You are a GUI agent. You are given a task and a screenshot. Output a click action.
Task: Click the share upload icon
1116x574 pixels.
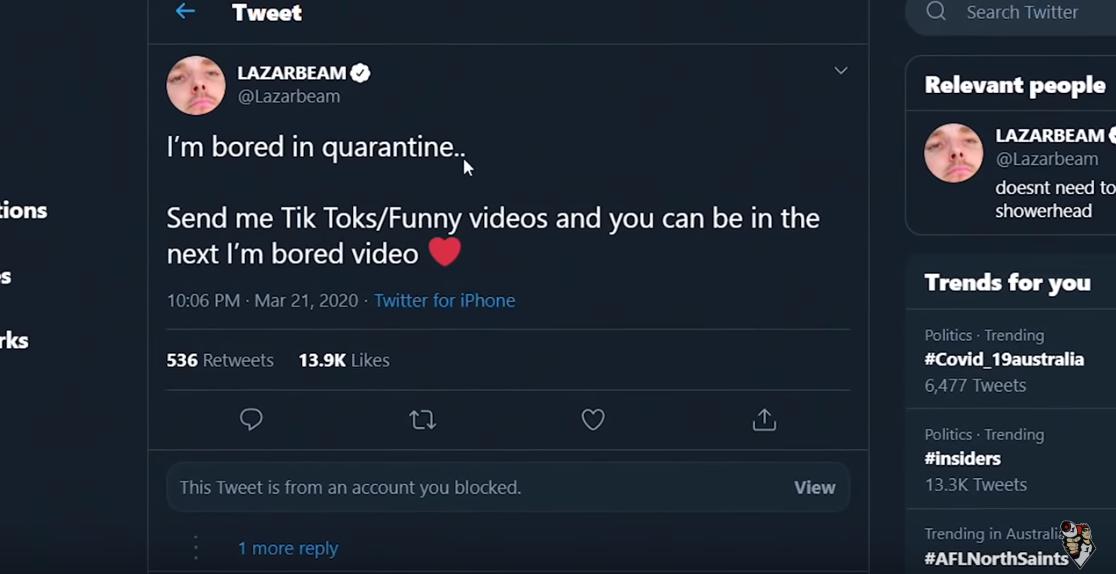(764, 420)
